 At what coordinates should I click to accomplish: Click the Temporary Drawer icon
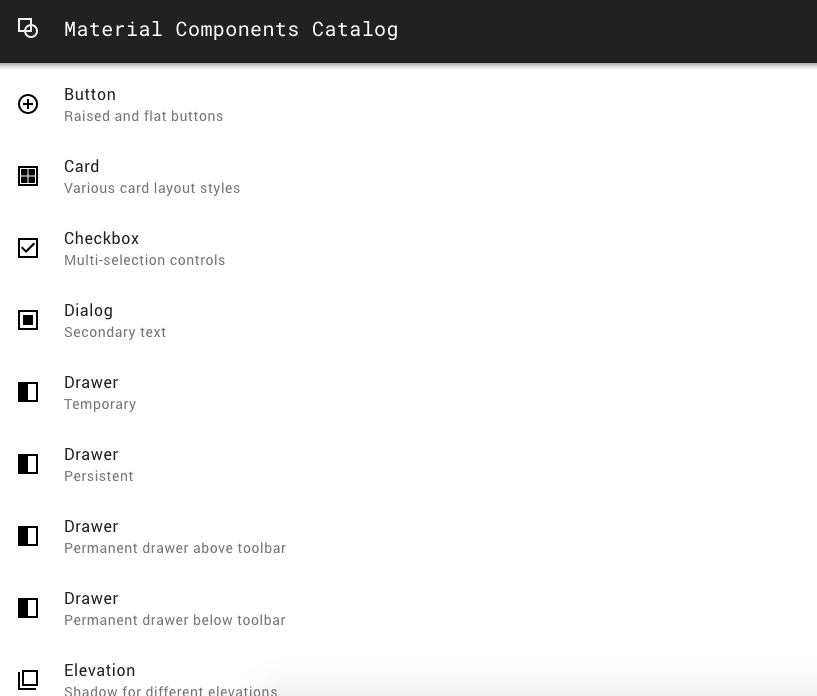click(28, 392)
